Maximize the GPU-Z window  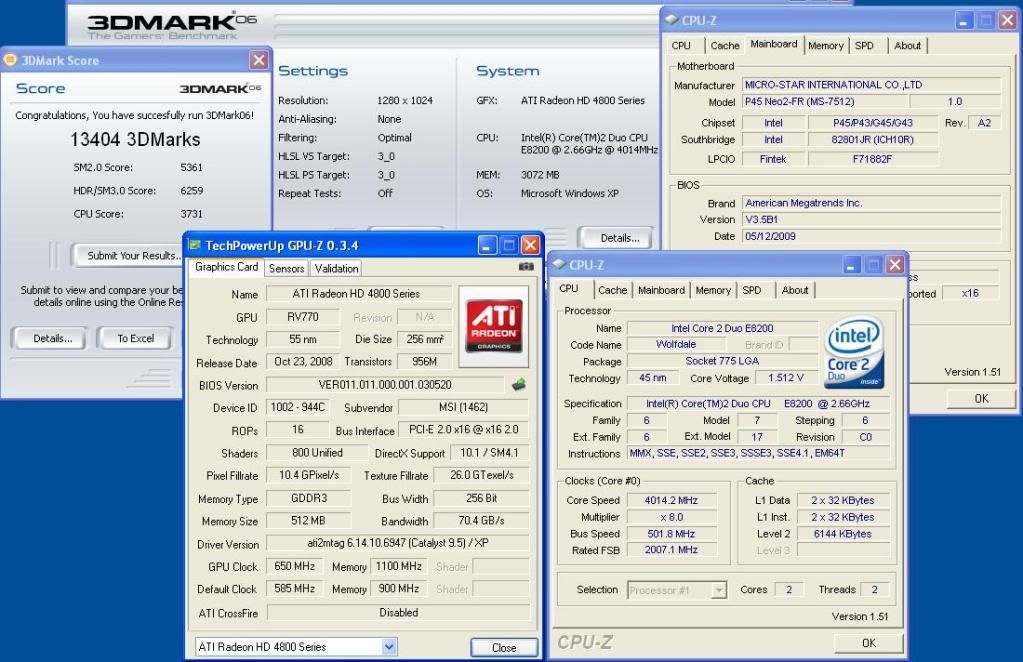509,245
